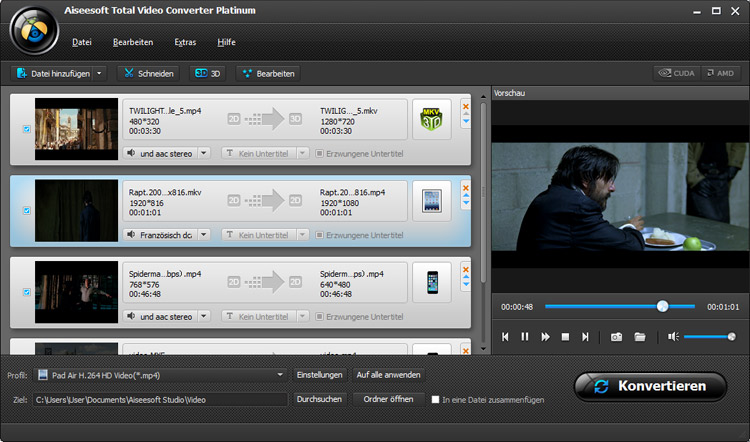This screenshot has width=750, height=442.
Task: Select the Rapt video thumbnail
Action: coord(77,210)
